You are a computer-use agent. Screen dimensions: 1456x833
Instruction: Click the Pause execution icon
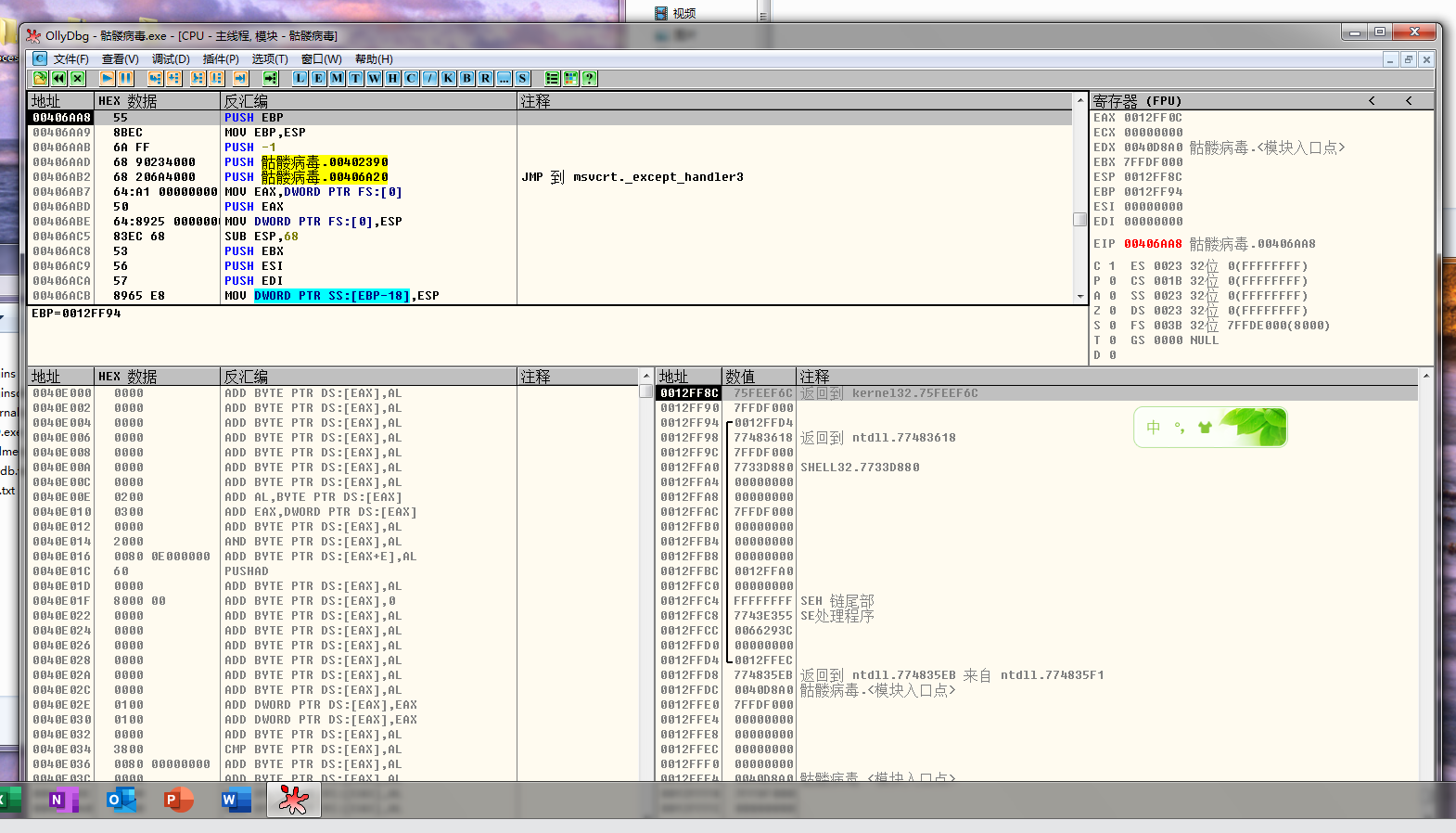click(x=125, y=79)
